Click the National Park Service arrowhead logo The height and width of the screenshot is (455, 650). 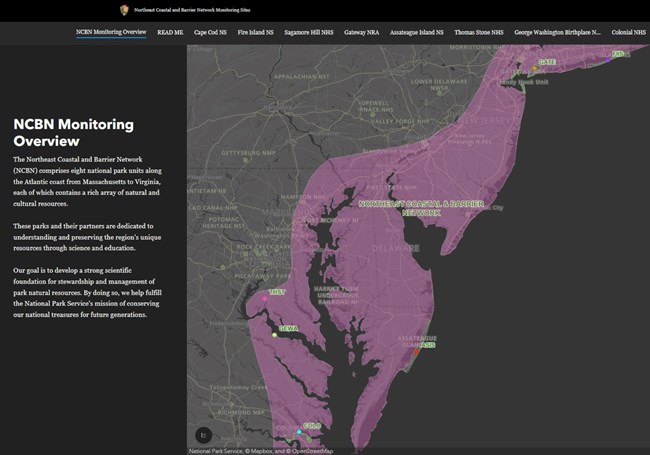pos(124,9)
